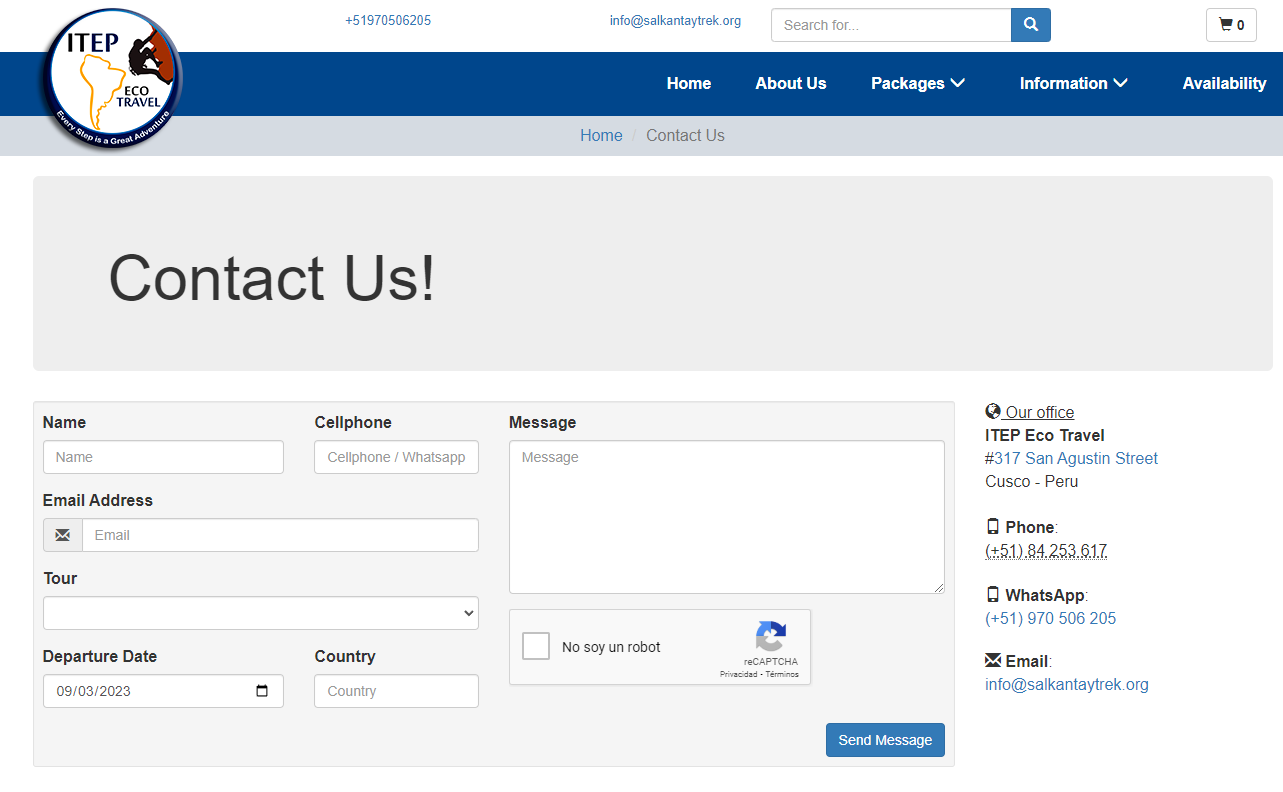This screenshot has height=792, width=1283.
Task: Go to Home in the navigation bar
Action: pos(689,83)
